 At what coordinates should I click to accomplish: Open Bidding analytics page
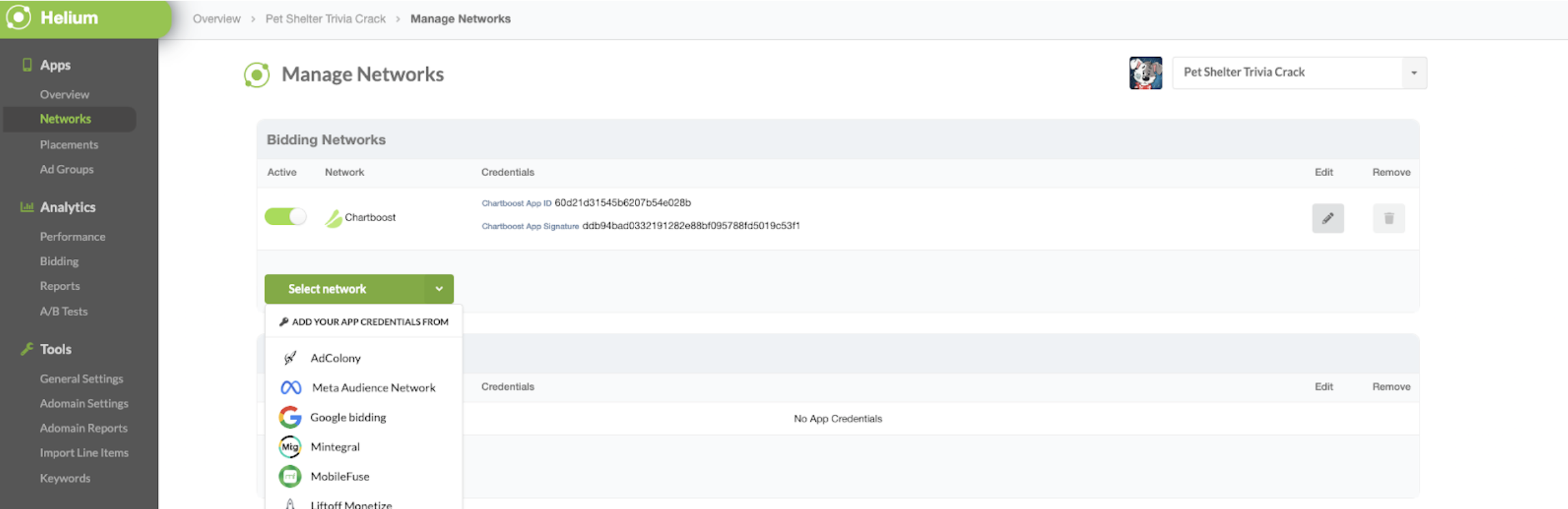tap(59, 261)
